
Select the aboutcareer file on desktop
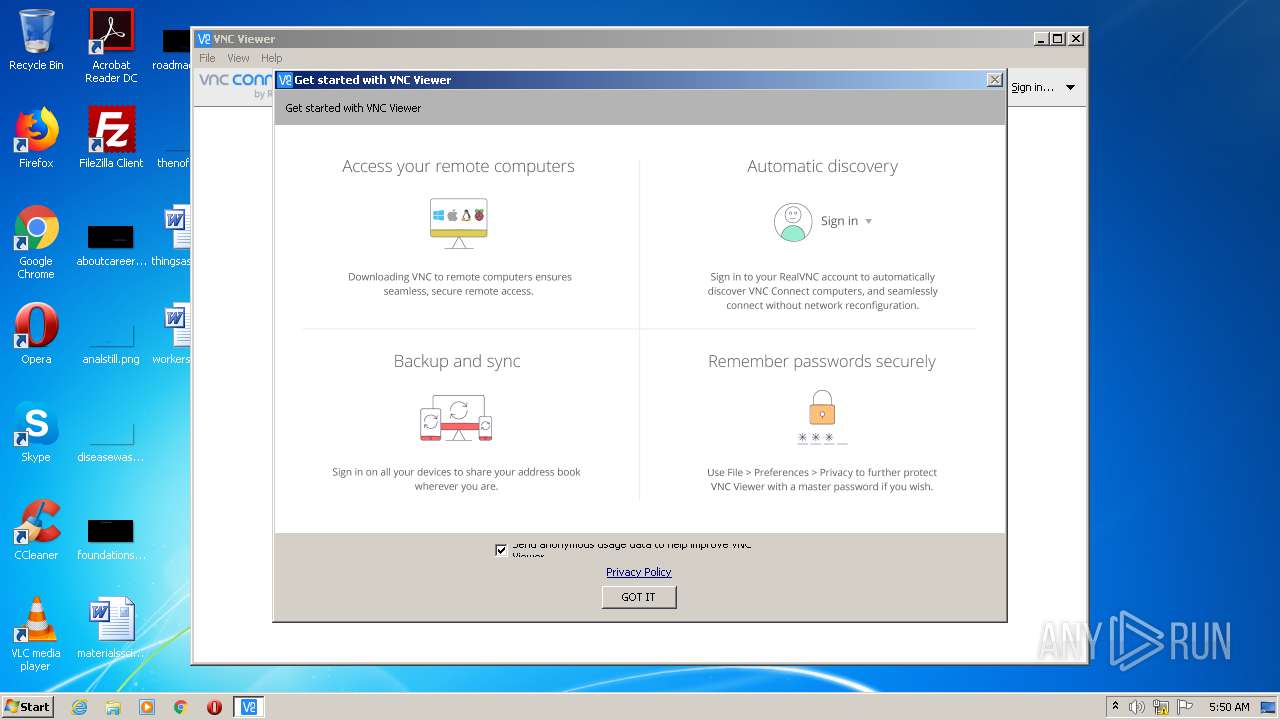pos(111,246)
